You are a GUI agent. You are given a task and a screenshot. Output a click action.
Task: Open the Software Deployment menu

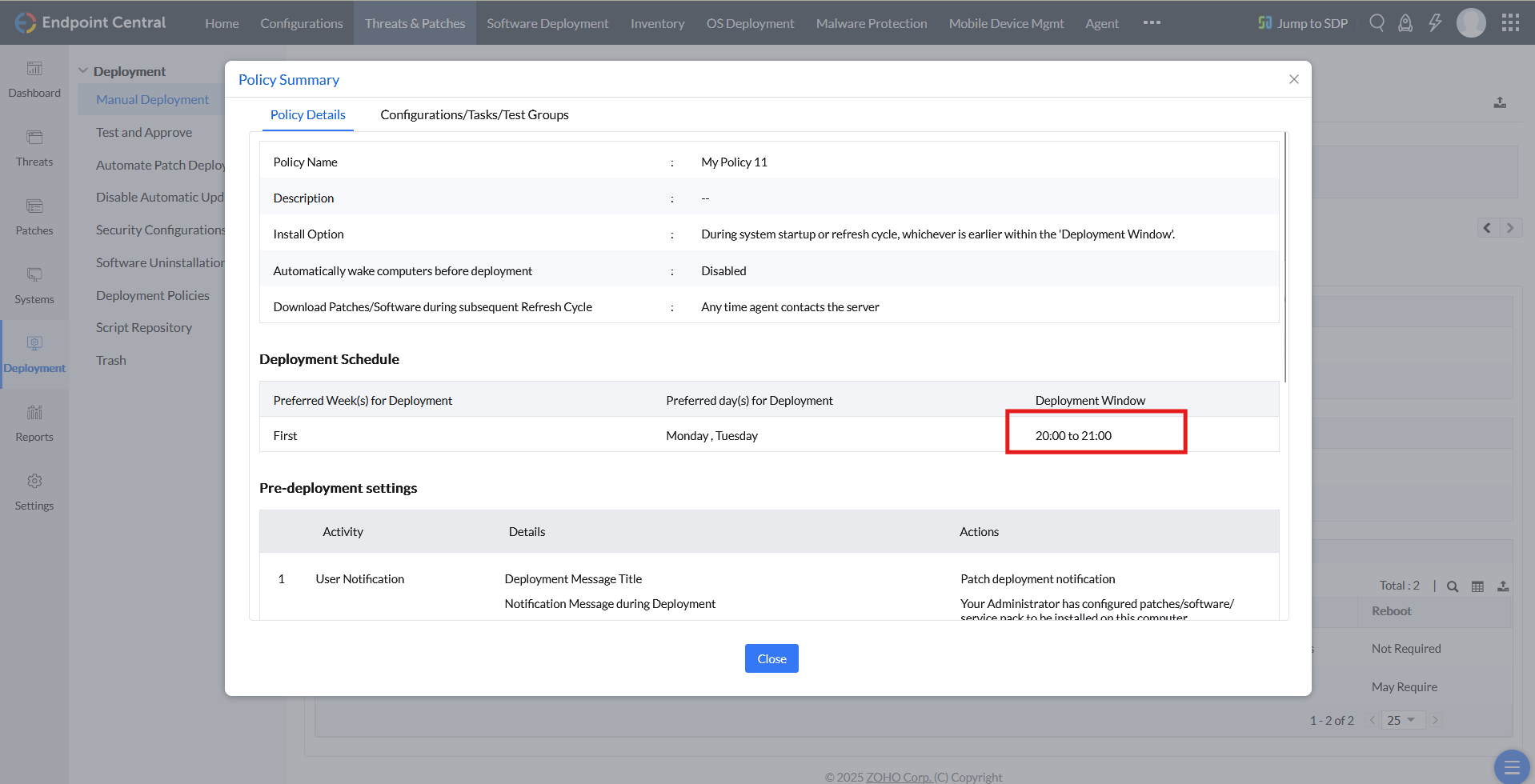[x=547, y=23]
